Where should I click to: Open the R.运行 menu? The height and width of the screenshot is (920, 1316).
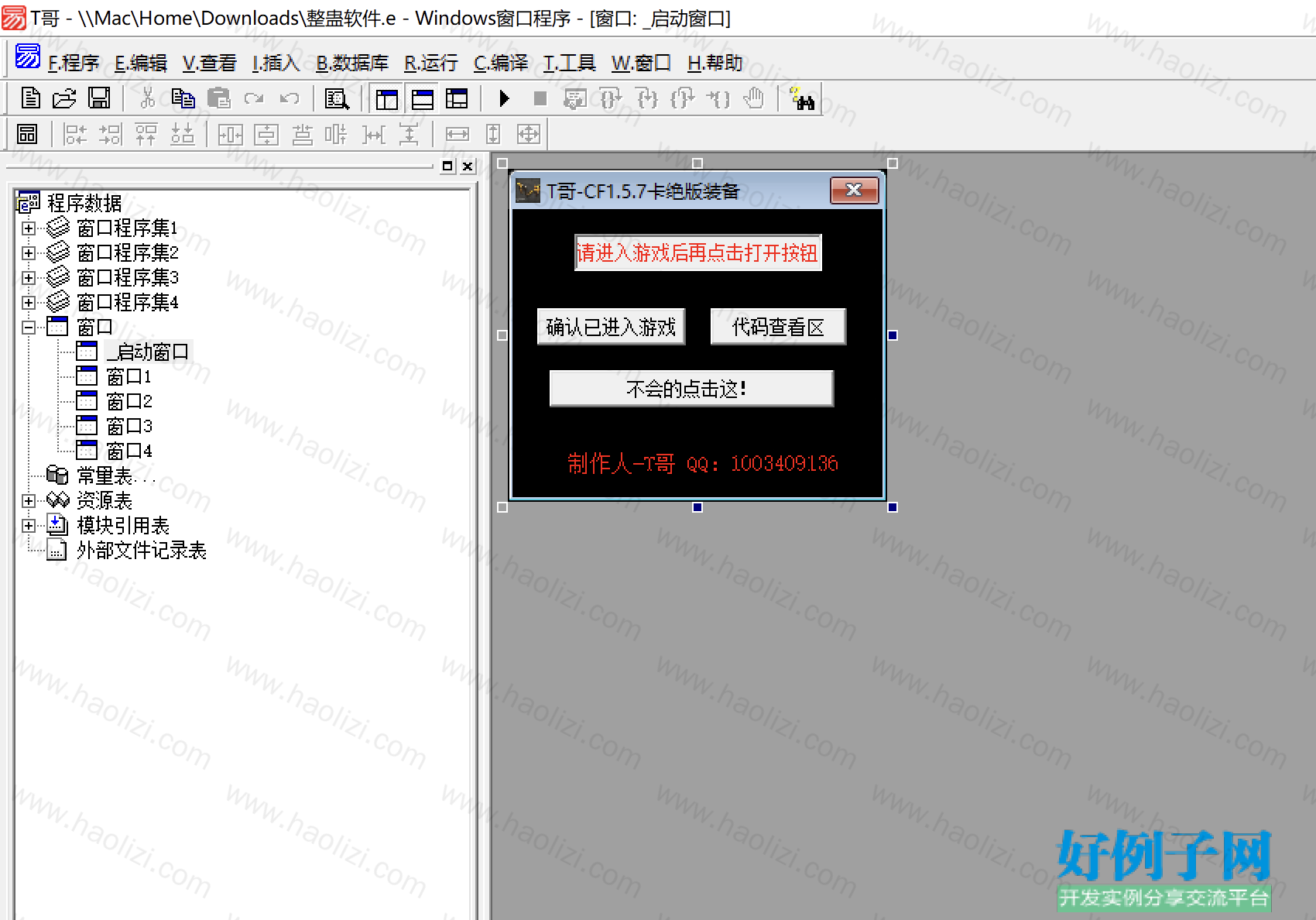[x=431, y=63]
